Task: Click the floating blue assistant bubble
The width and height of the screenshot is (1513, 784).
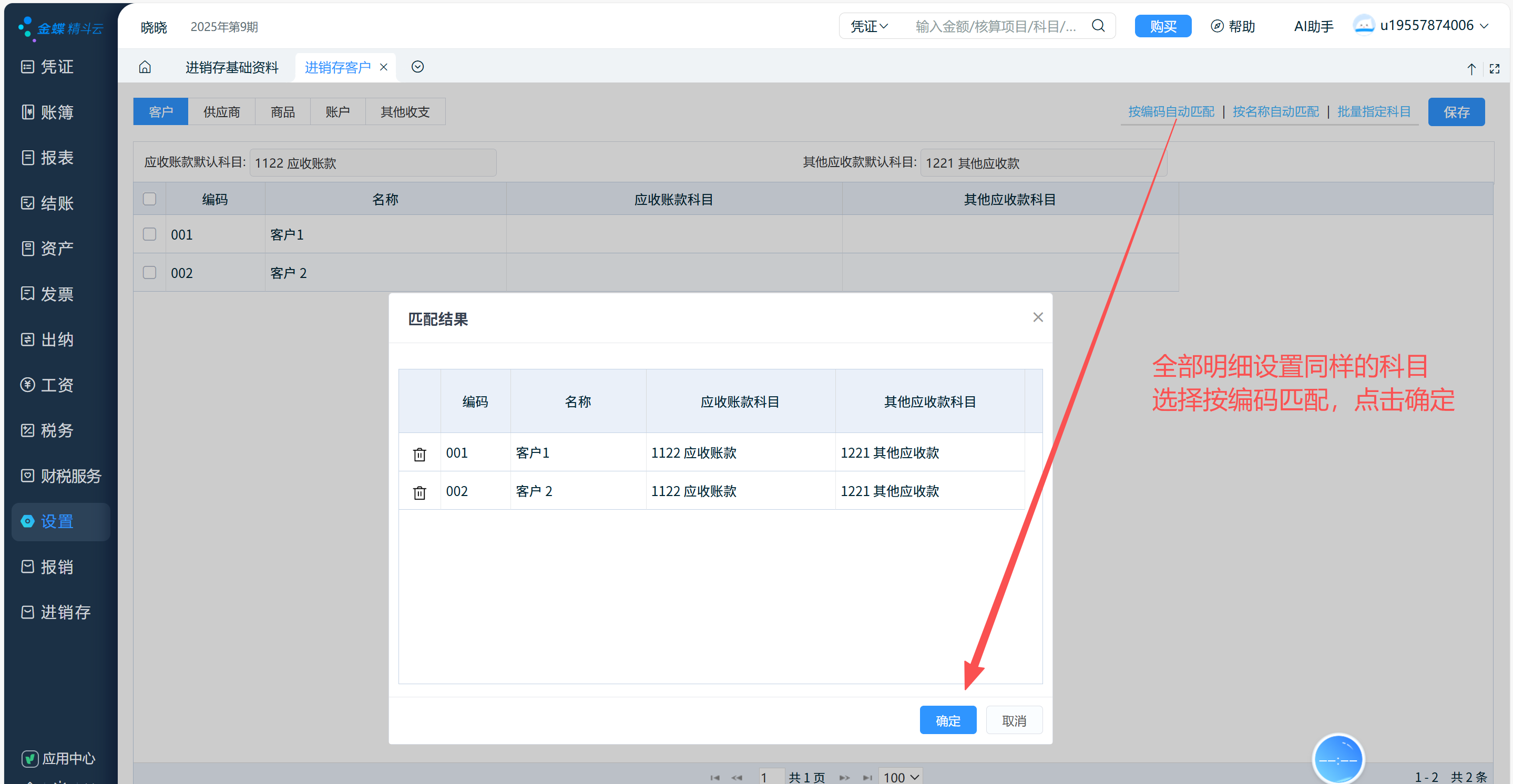Action: 1337,759
